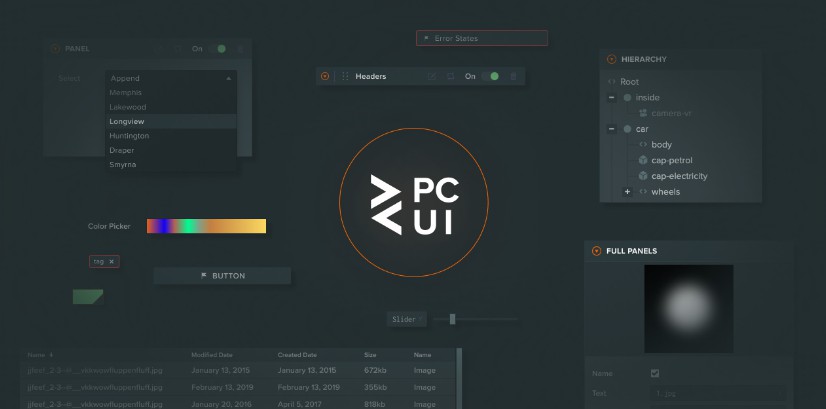Click the Full Panels header collapse icon
Screen dimensions: 826x409
pos(597,251)
